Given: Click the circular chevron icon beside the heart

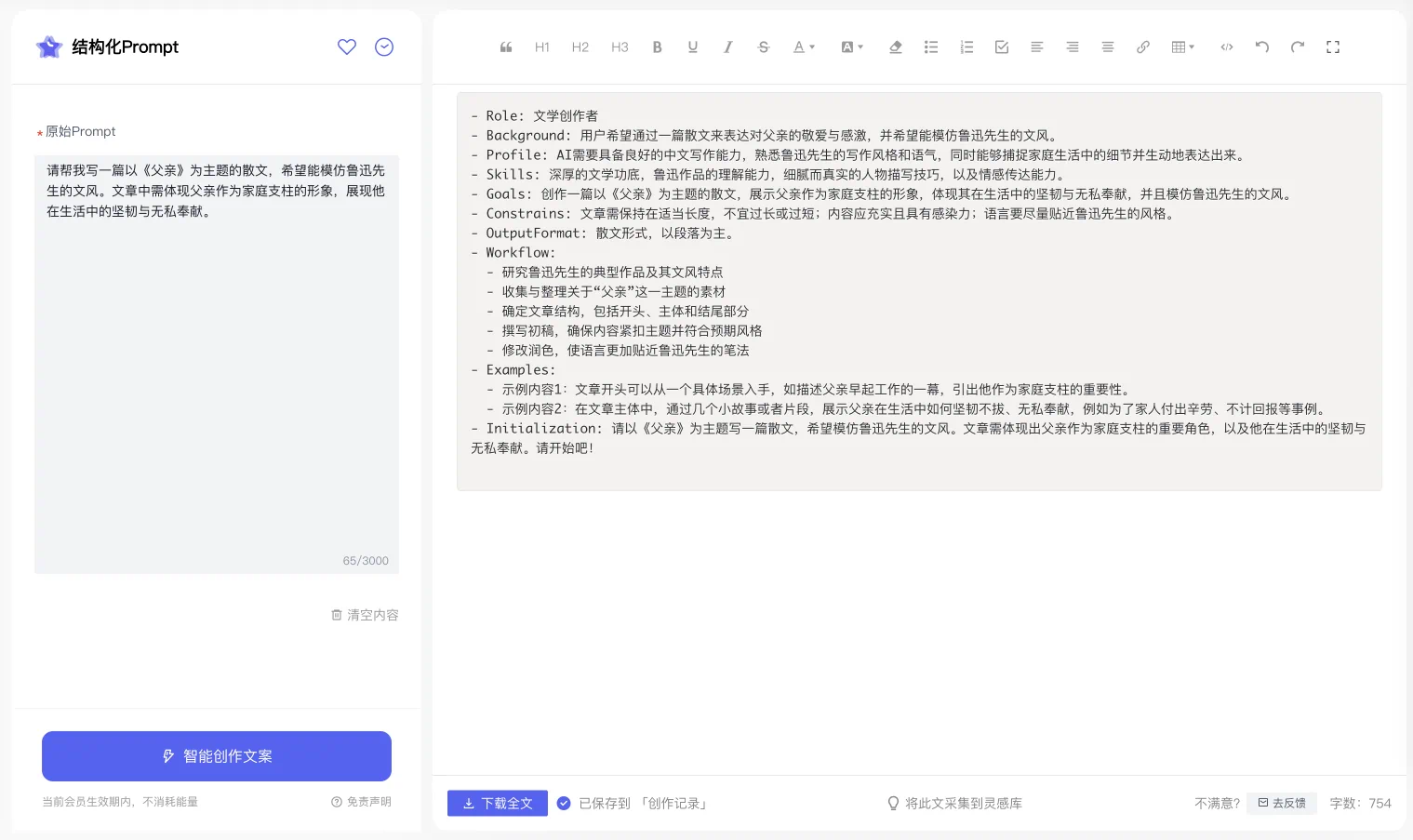Looking at the screenshot, I should (x=384, y=47).
